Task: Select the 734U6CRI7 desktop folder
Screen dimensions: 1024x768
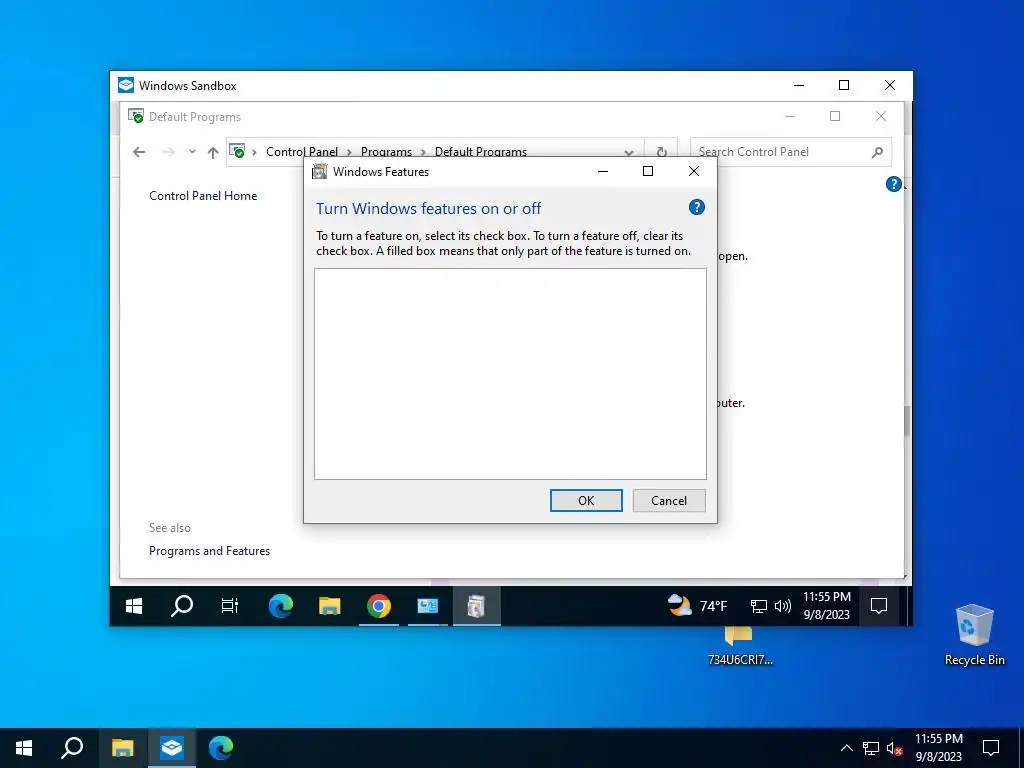Action: coord(740,647)
